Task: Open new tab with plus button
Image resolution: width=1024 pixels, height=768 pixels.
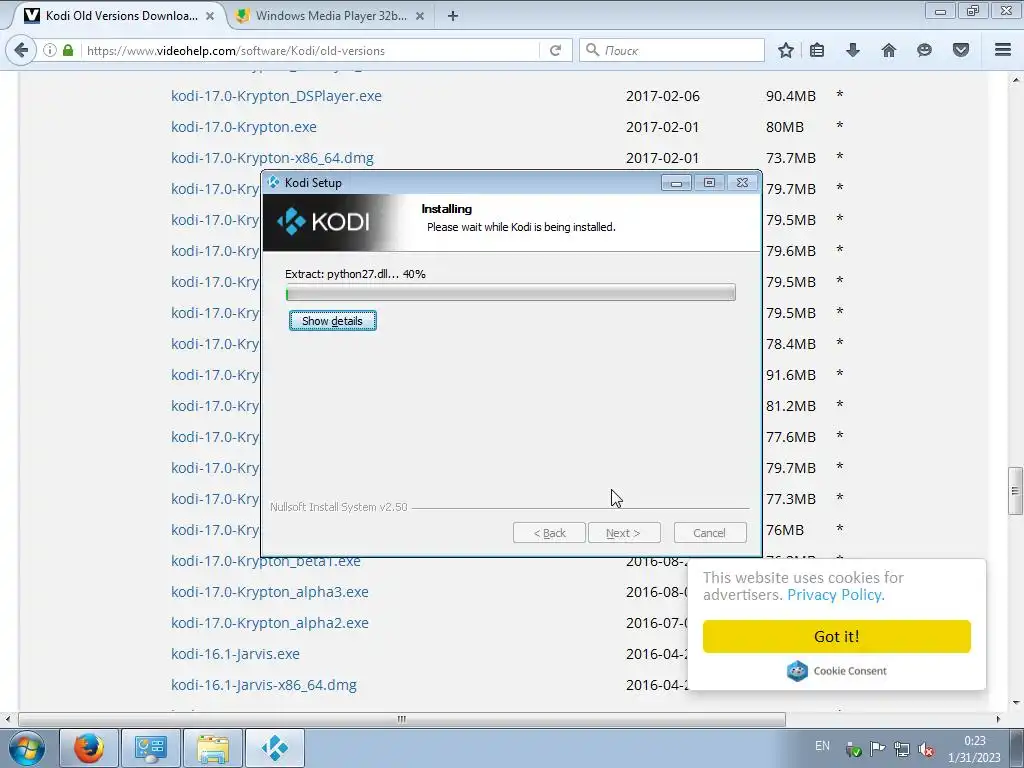Action: point(453,16)
